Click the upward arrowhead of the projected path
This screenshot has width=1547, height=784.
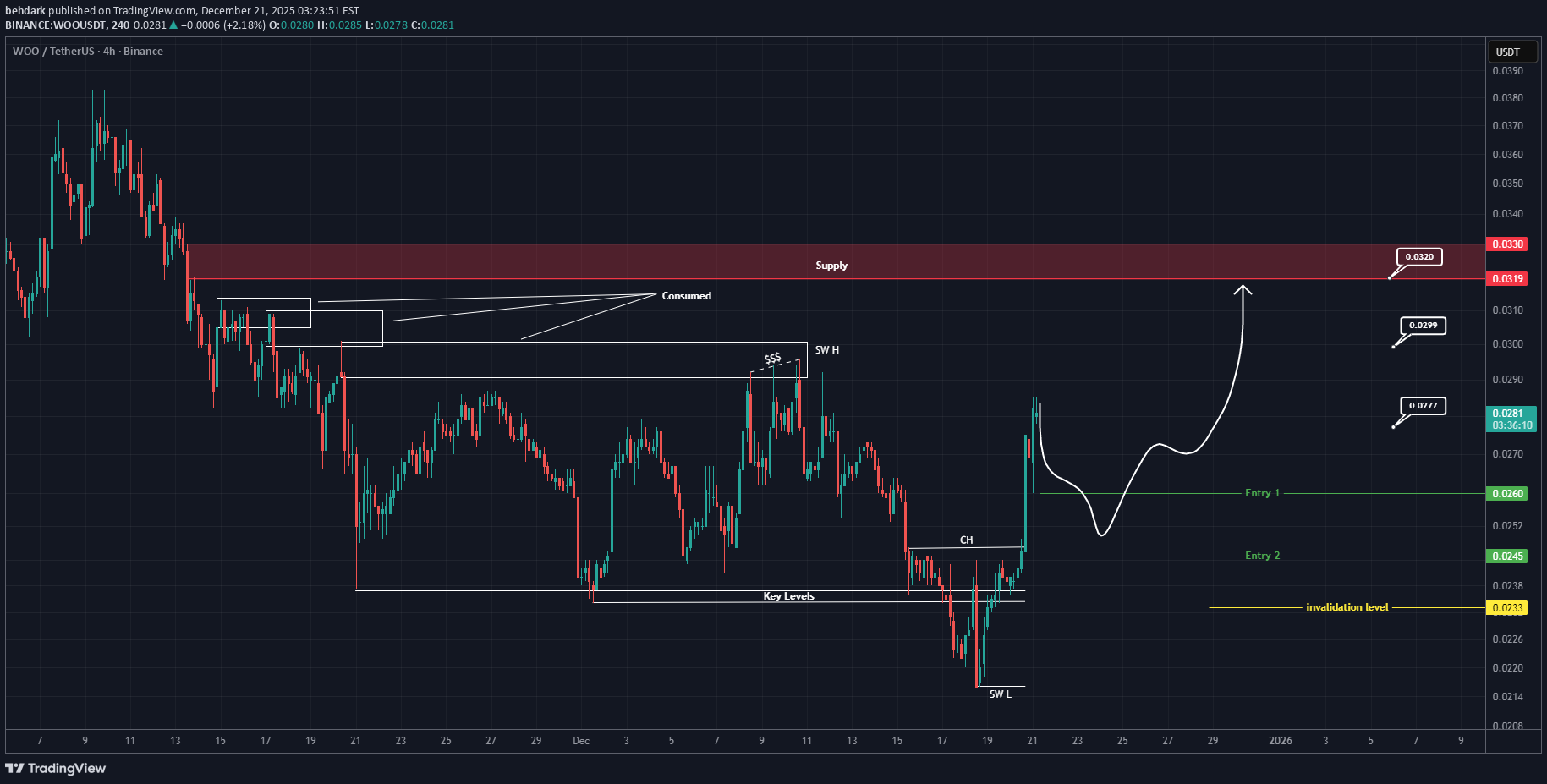[1243, 291]
